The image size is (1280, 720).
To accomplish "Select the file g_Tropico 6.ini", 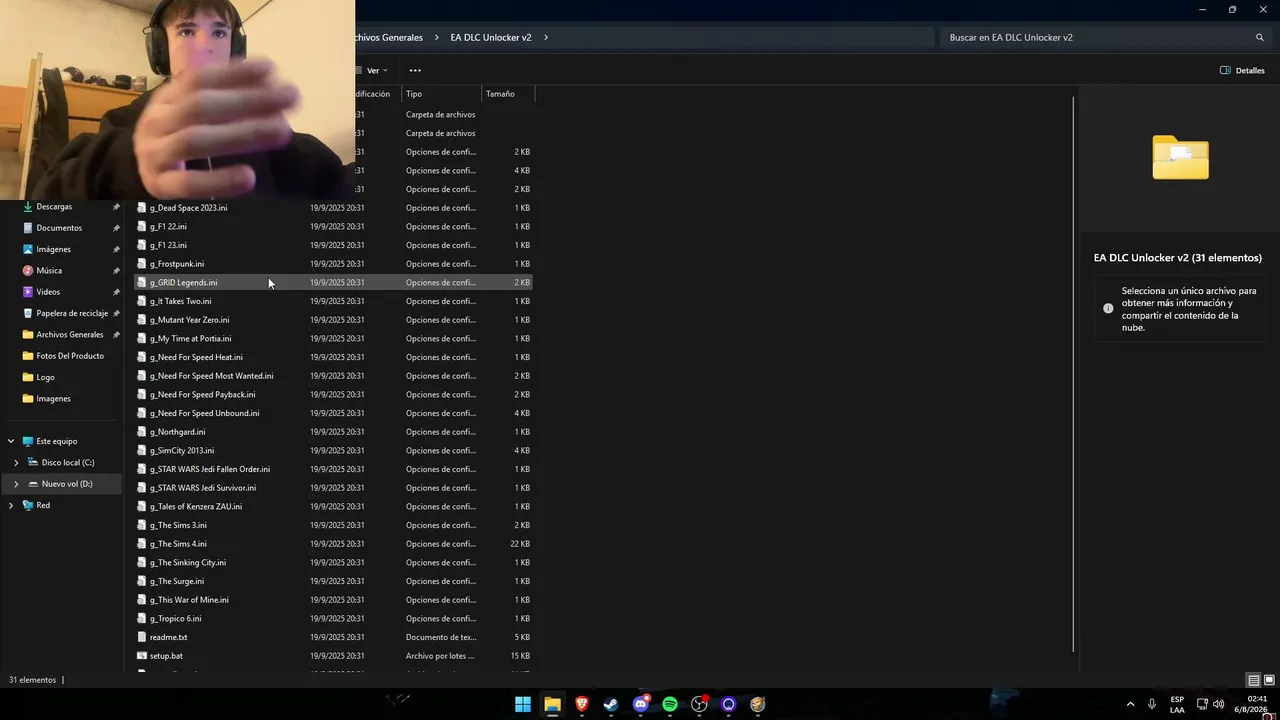I will tap(333, 618).
